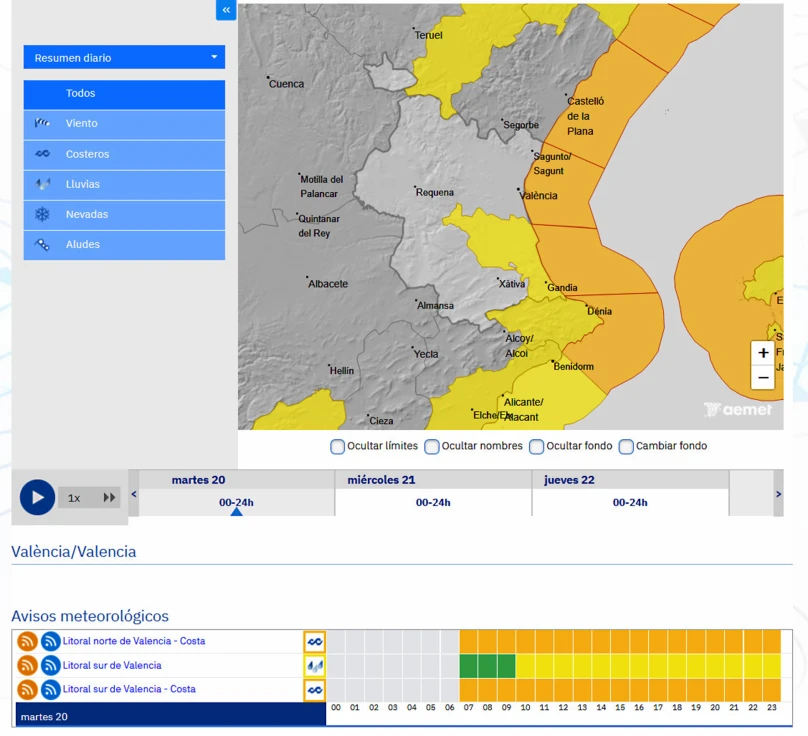Viewport: 808px width, 736px height.
Task: Zoom in on the map
Action: click(x=763, y=353)
